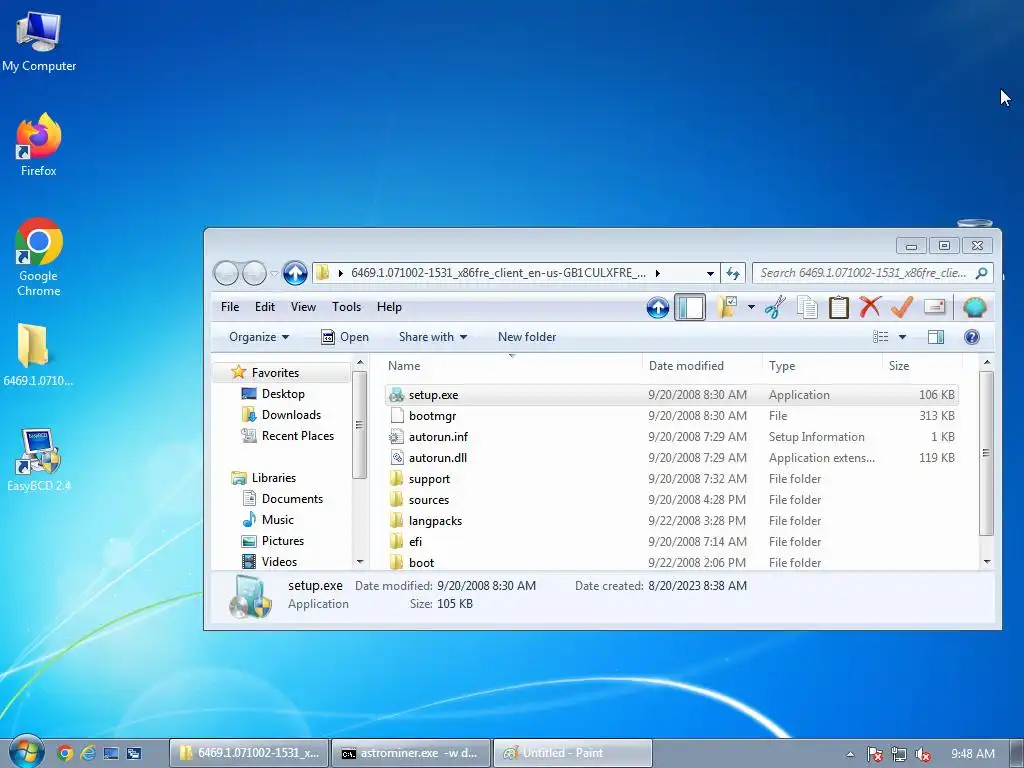The height and width of the screenshot is (768, 1024).
Task: Click the Windows Start orb
Action: pyautogui.click(x=26, y=752)
